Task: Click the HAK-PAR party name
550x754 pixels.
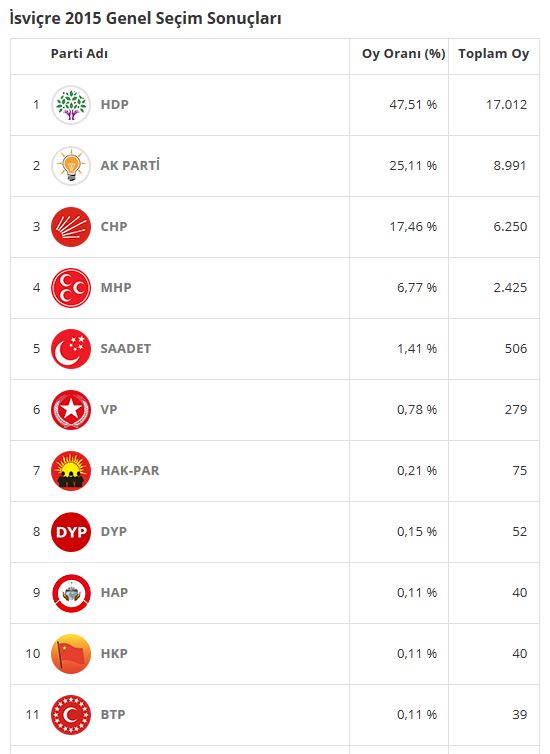Action: point(130,471)
